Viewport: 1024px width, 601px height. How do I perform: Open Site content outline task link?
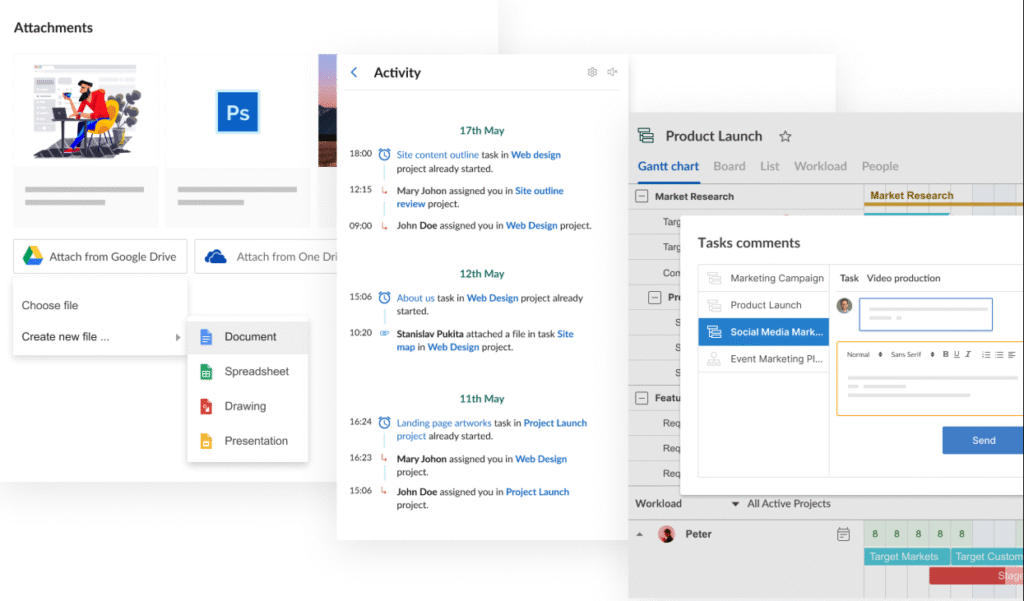437,155
